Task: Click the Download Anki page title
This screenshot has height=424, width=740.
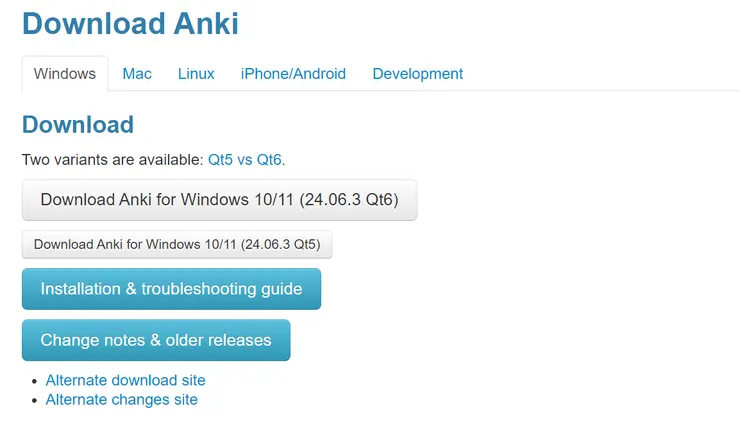Action: coord(130,23)
